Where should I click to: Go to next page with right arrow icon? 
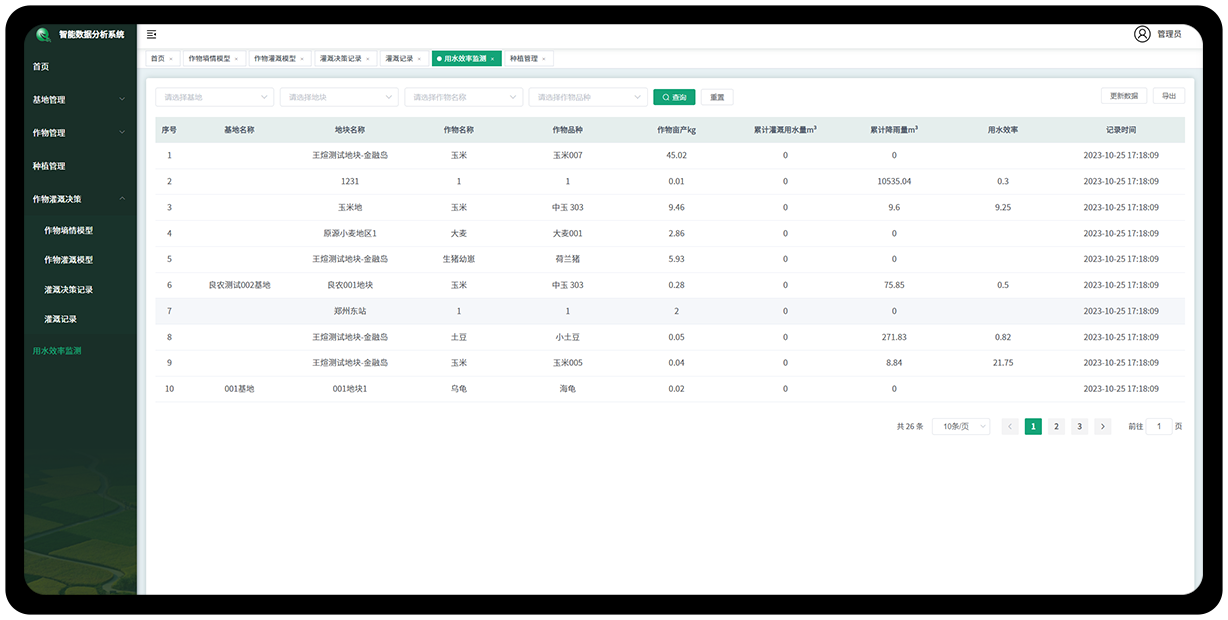1103,426
